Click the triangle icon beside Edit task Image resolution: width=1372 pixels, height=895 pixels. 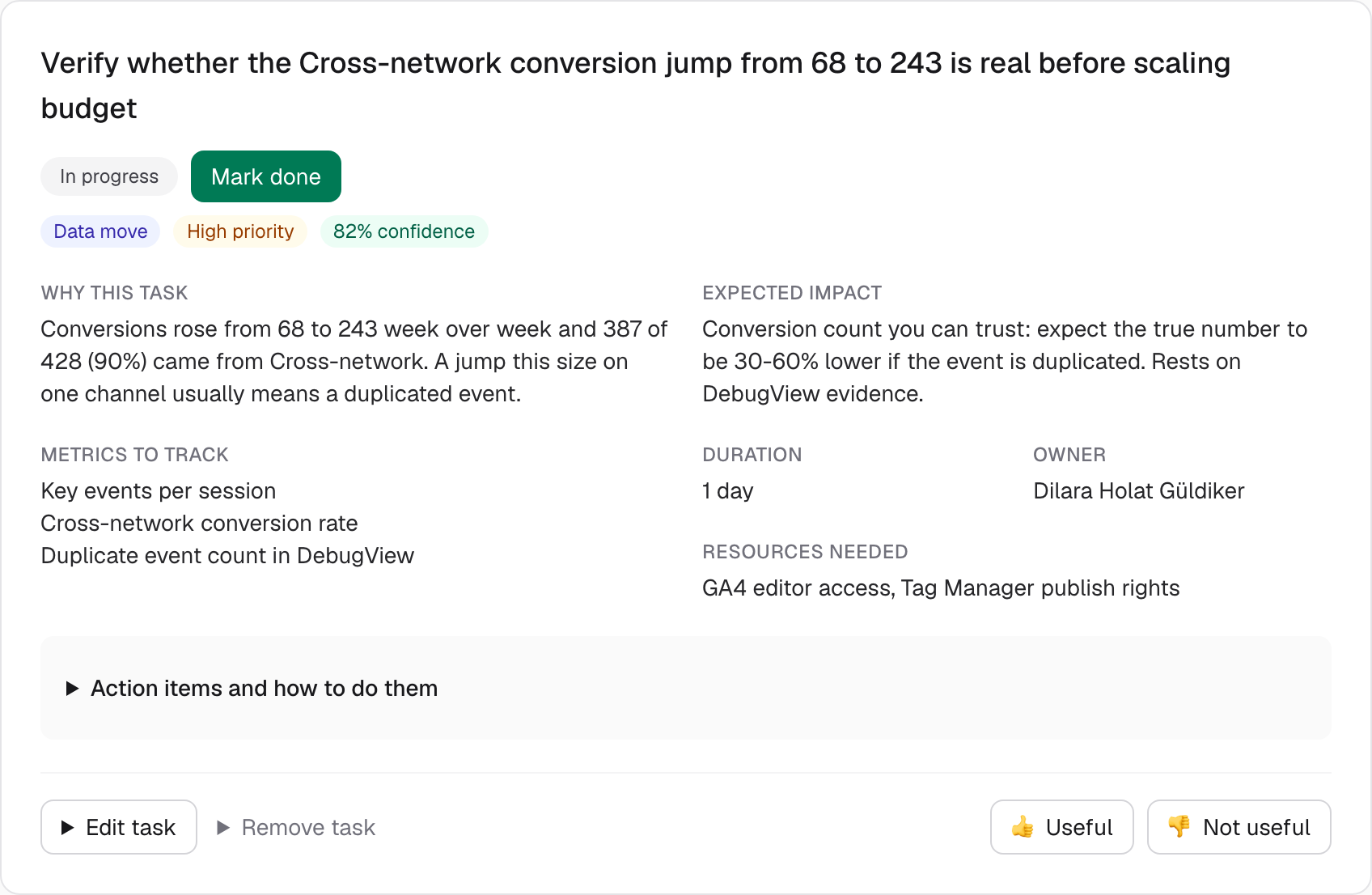click(68, 827)
